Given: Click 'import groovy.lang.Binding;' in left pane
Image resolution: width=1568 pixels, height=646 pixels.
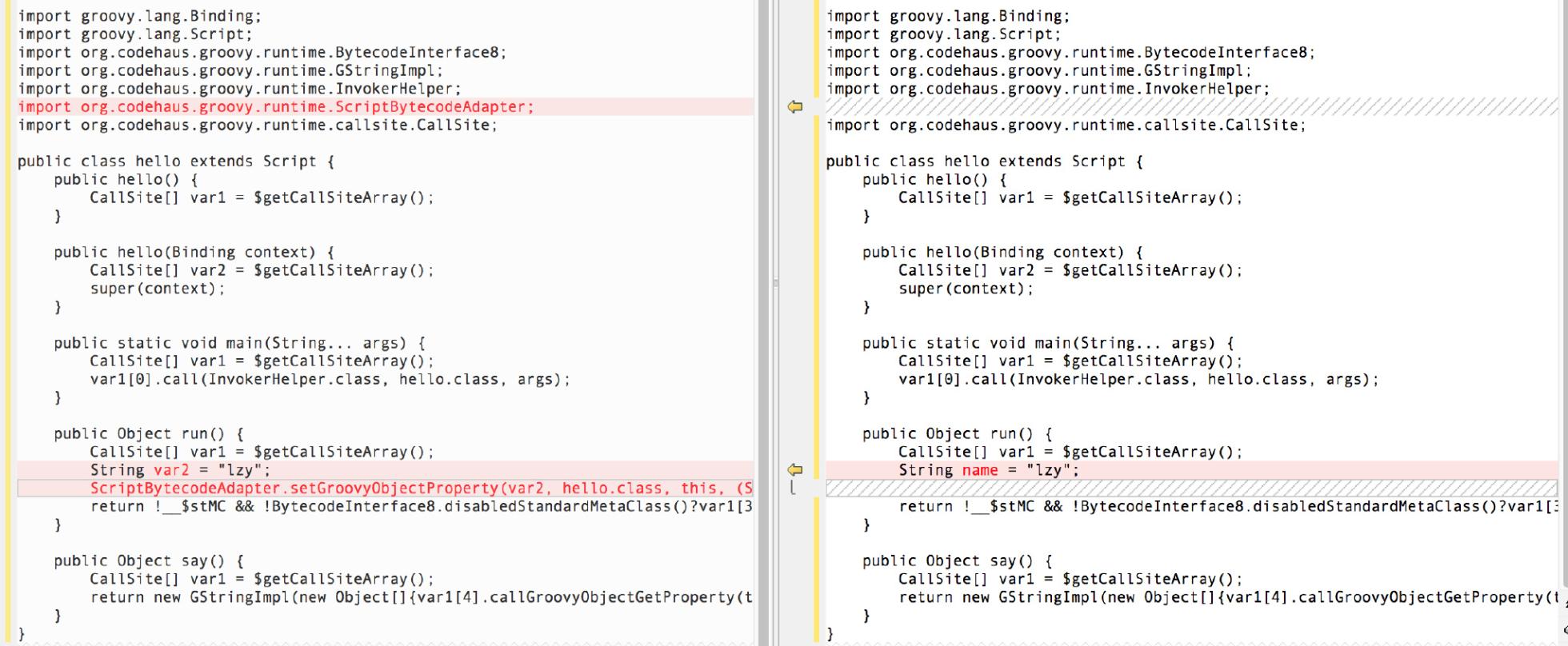Looking at the screenshot, I should click(x=139, y=16).
